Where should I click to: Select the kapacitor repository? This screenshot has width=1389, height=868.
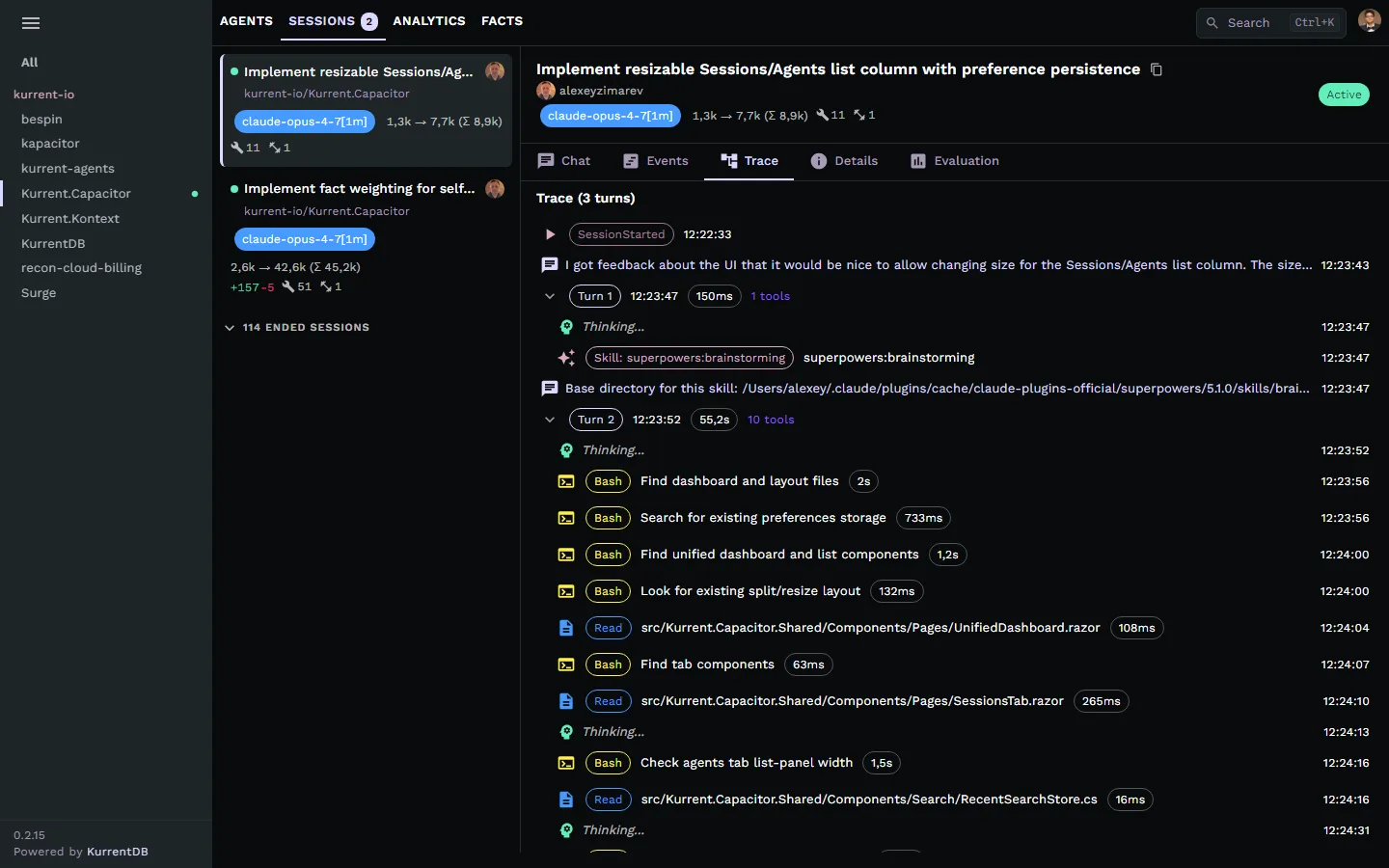click(x=50, y=144)
